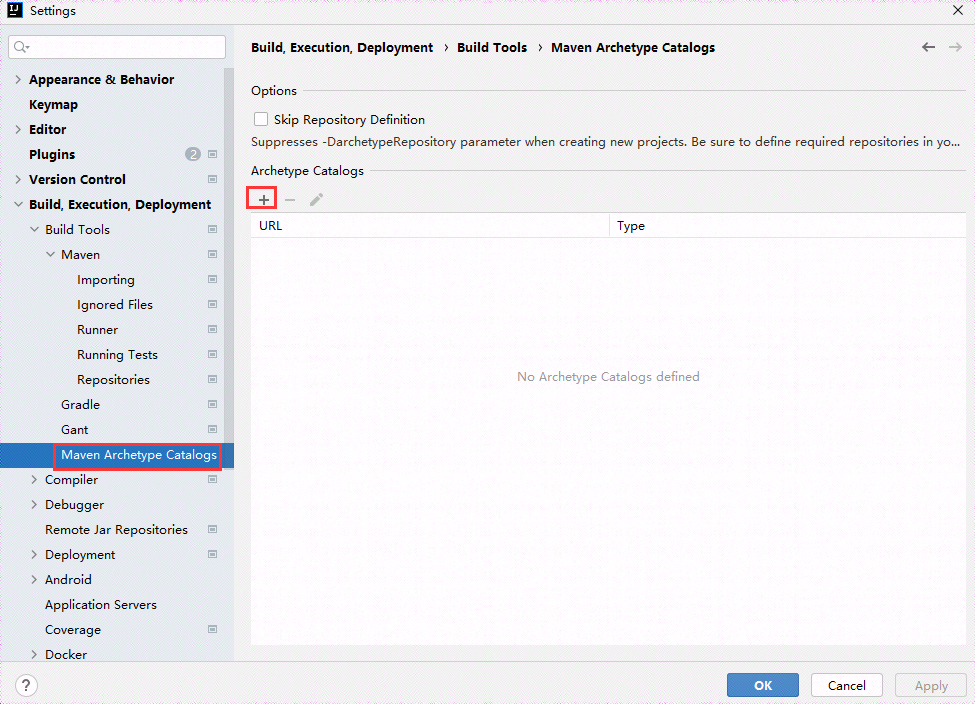Viewport: 975px width, 704px height.
Task: Click the plugins update count badge
Action: point(193,154)
